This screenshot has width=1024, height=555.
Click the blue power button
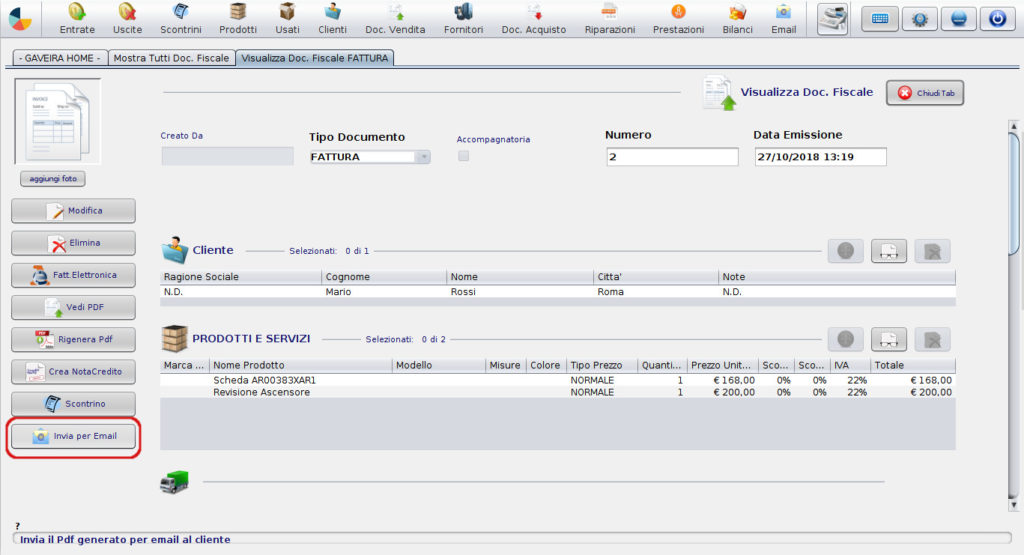[997, 18]
